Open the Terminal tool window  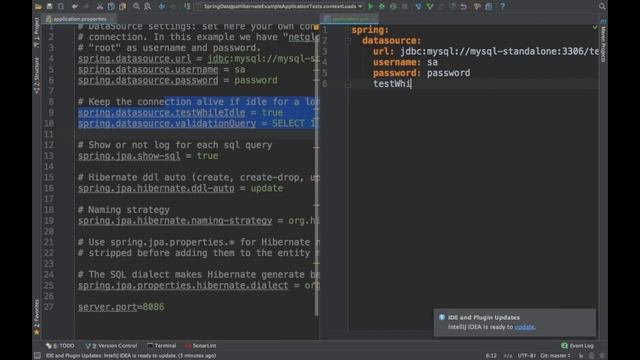tap(161, 346)
